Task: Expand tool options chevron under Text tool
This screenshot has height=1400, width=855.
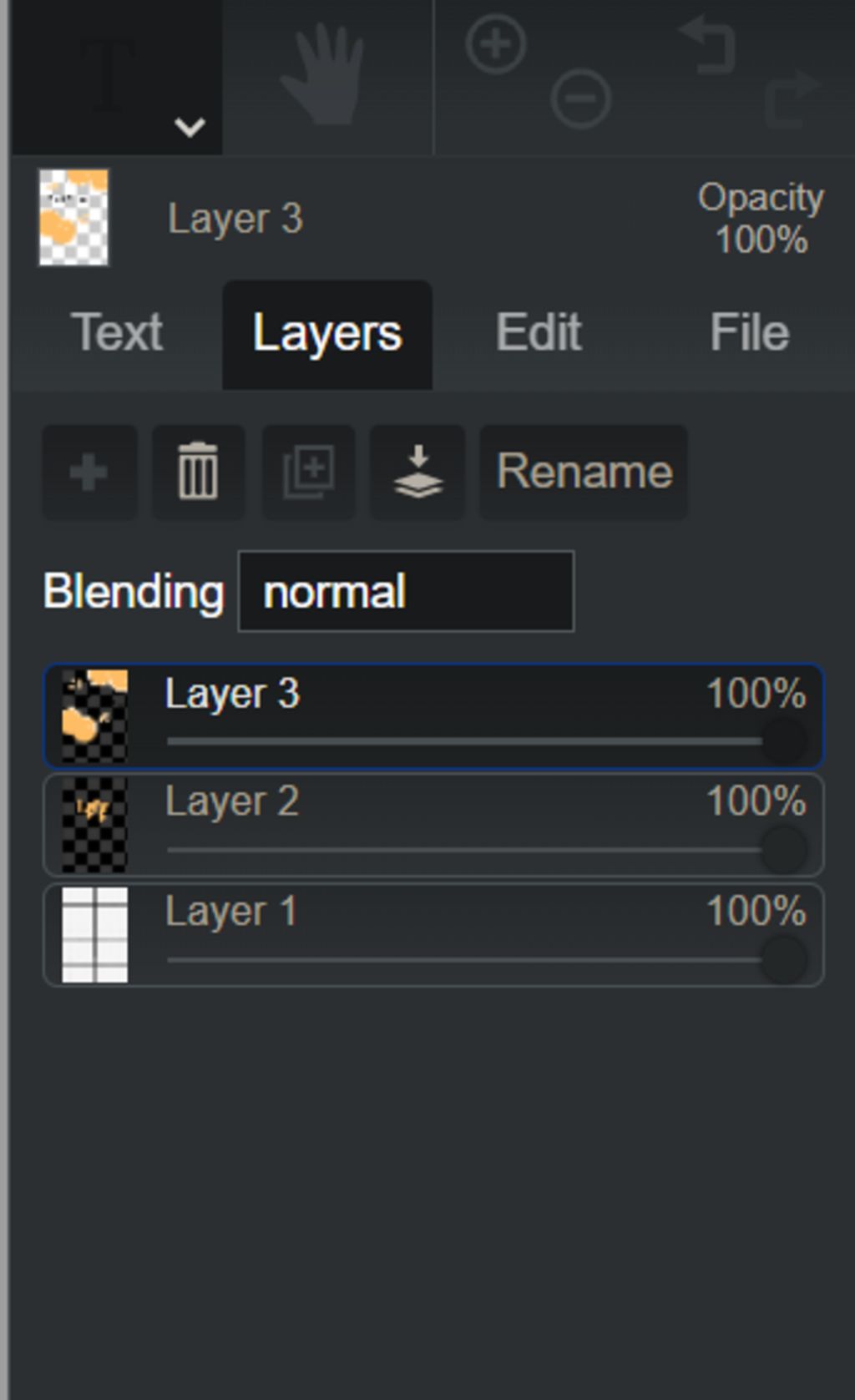Action: click(x=190, y=128)
